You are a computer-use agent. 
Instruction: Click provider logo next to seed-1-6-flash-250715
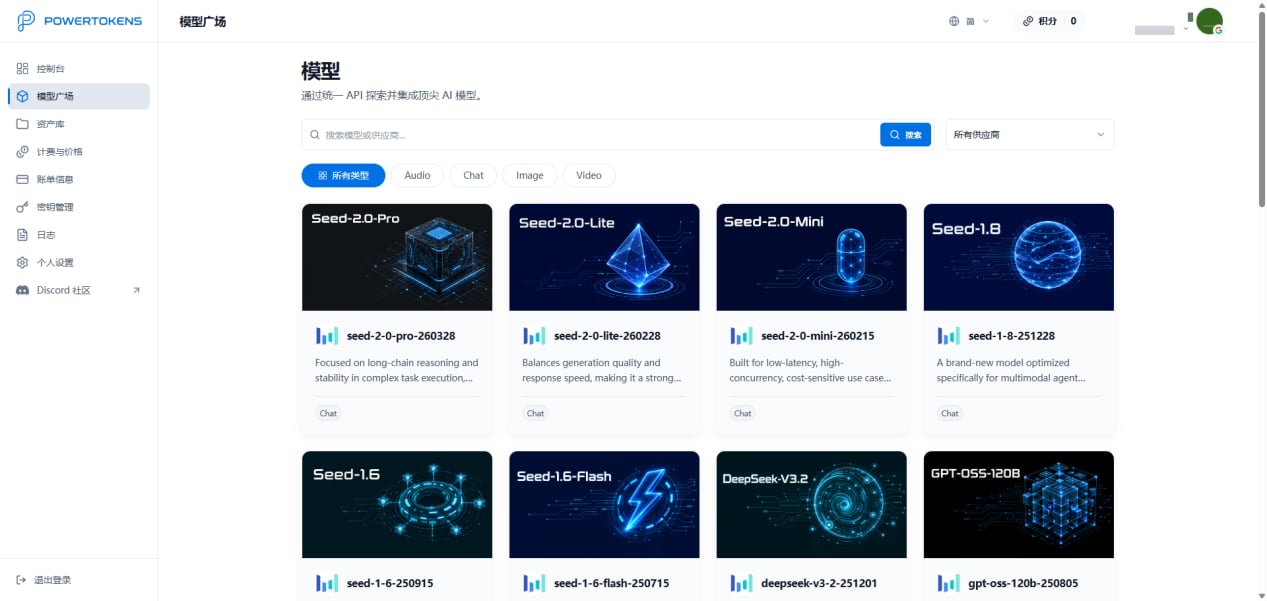coord(534,583)
